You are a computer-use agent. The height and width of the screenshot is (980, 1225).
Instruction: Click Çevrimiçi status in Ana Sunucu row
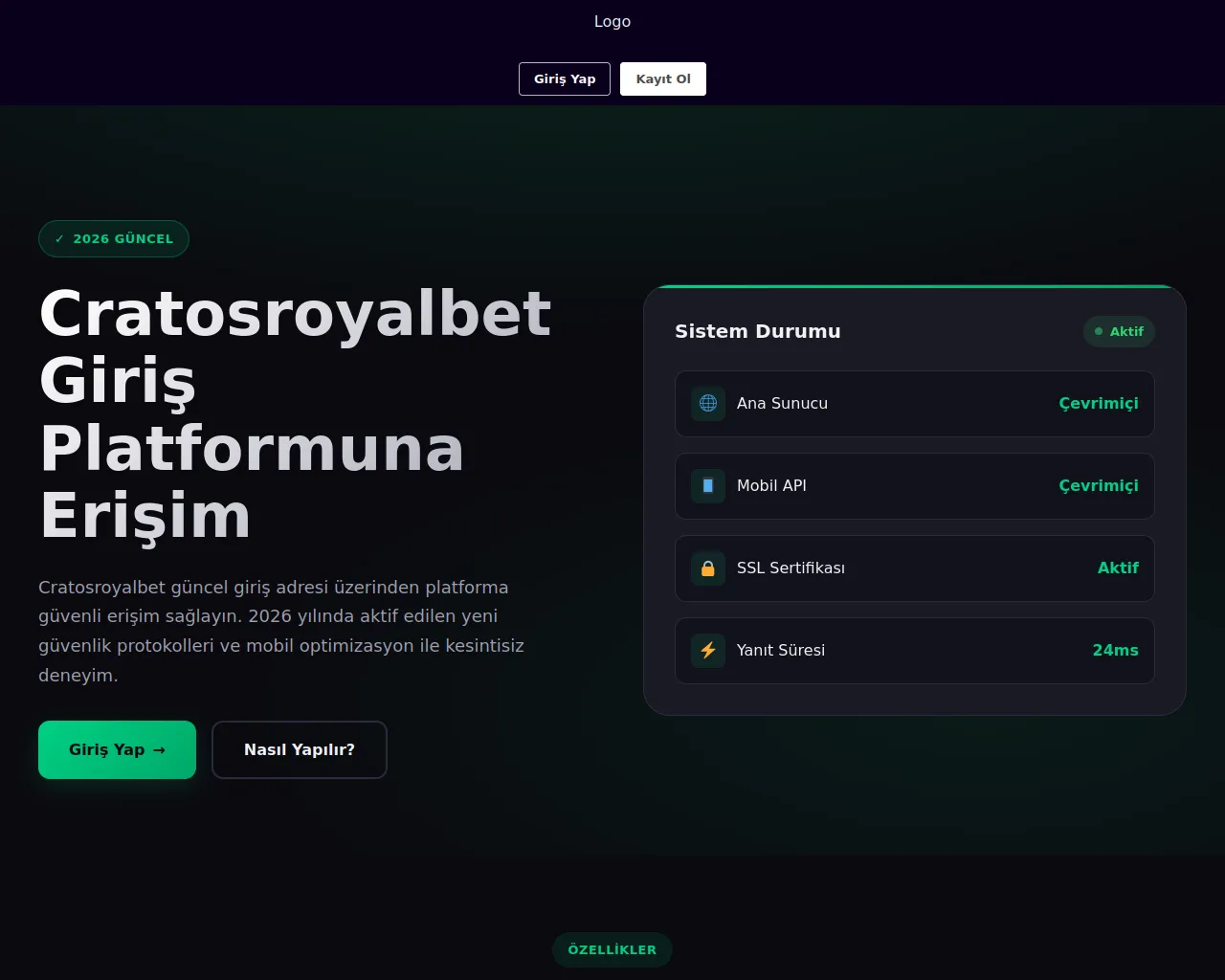coord(1099,404)
